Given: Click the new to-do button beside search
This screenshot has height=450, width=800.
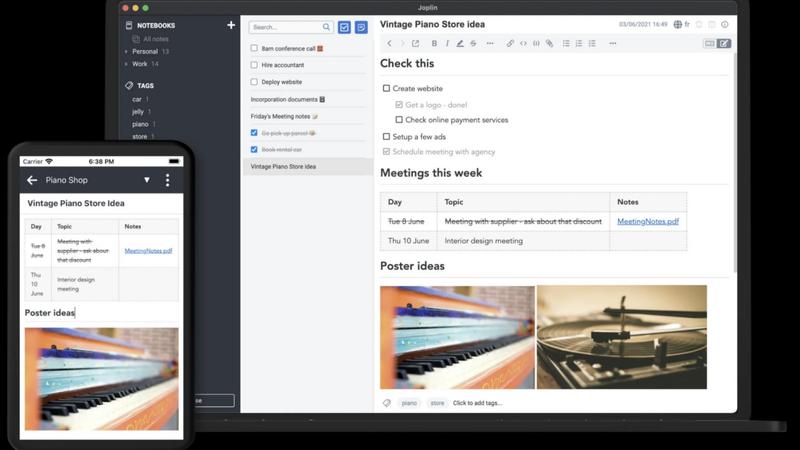Looking at the screenshot, I should (345, 27).
